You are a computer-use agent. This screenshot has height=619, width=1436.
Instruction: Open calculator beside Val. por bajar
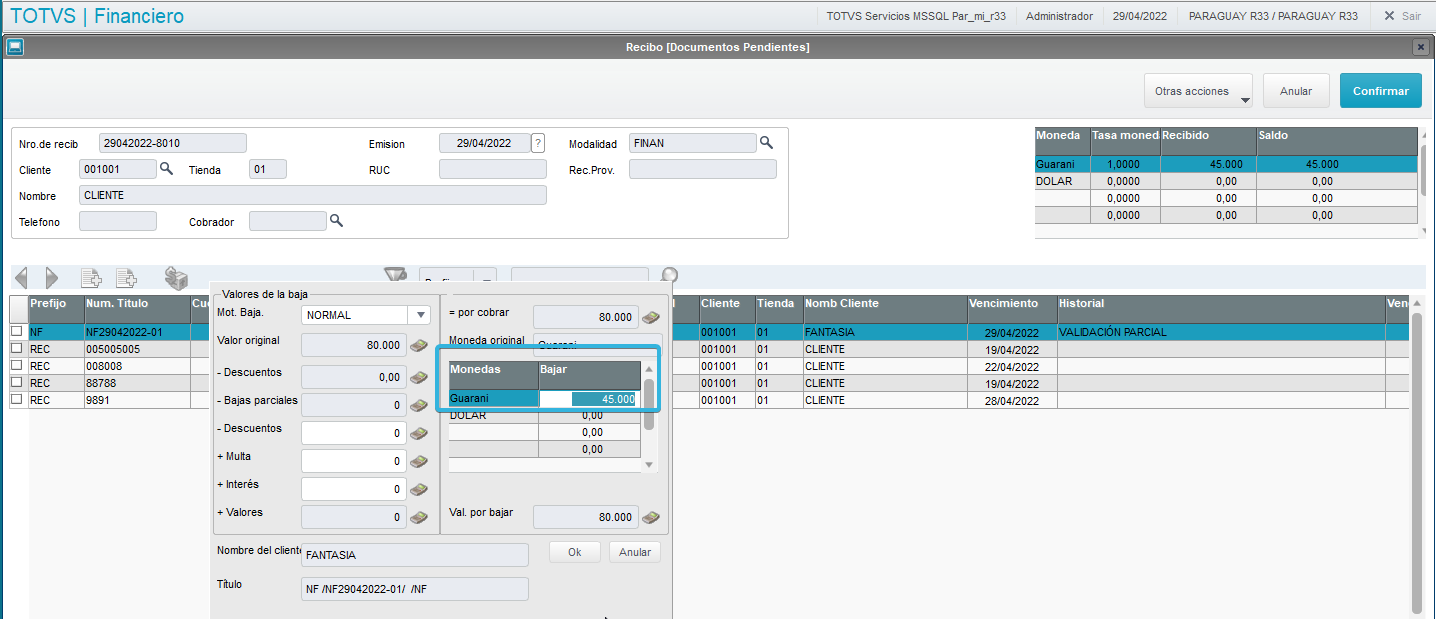click(x=651, y=518)
